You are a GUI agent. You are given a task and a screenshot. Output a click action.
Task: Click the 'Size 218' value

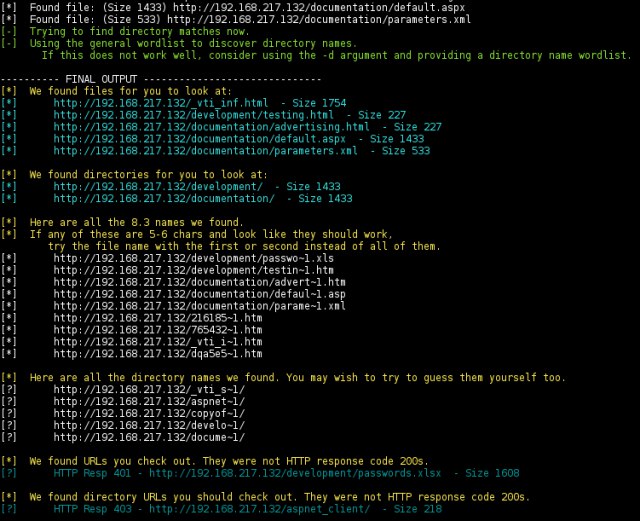[x=418, y=509]
